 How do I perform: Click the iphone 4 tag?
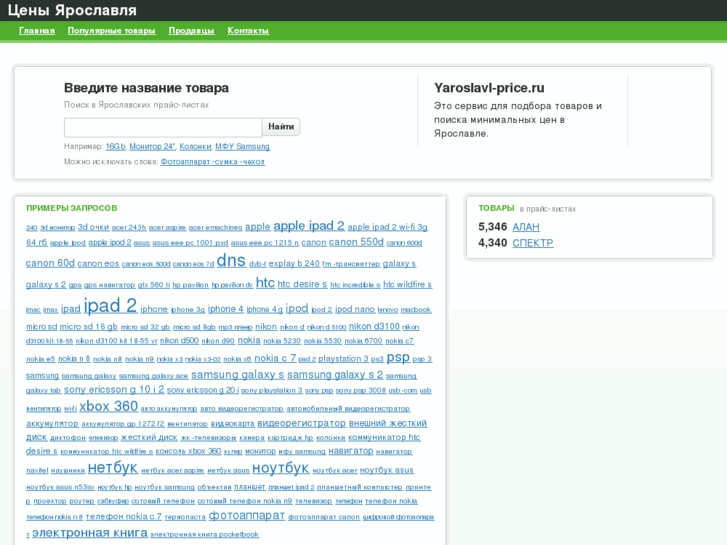tap(225, 309)
